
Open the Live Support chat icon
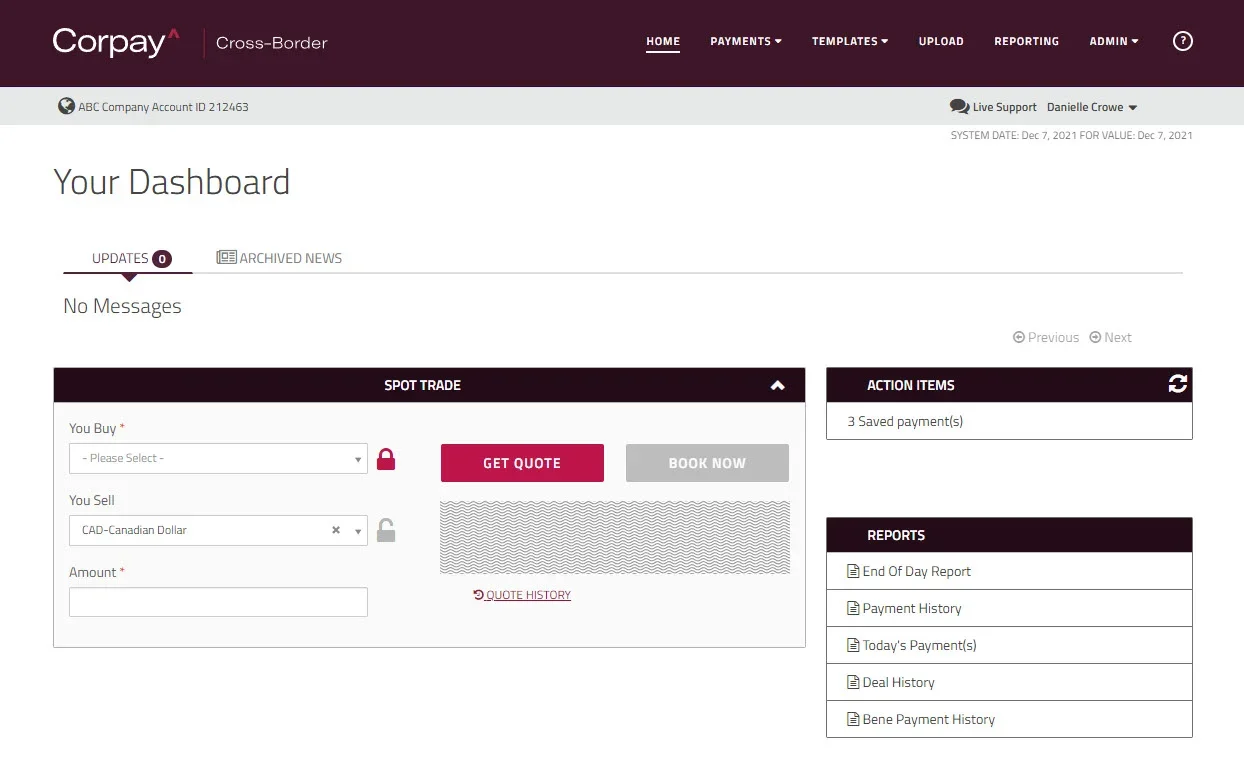point(959,106)
